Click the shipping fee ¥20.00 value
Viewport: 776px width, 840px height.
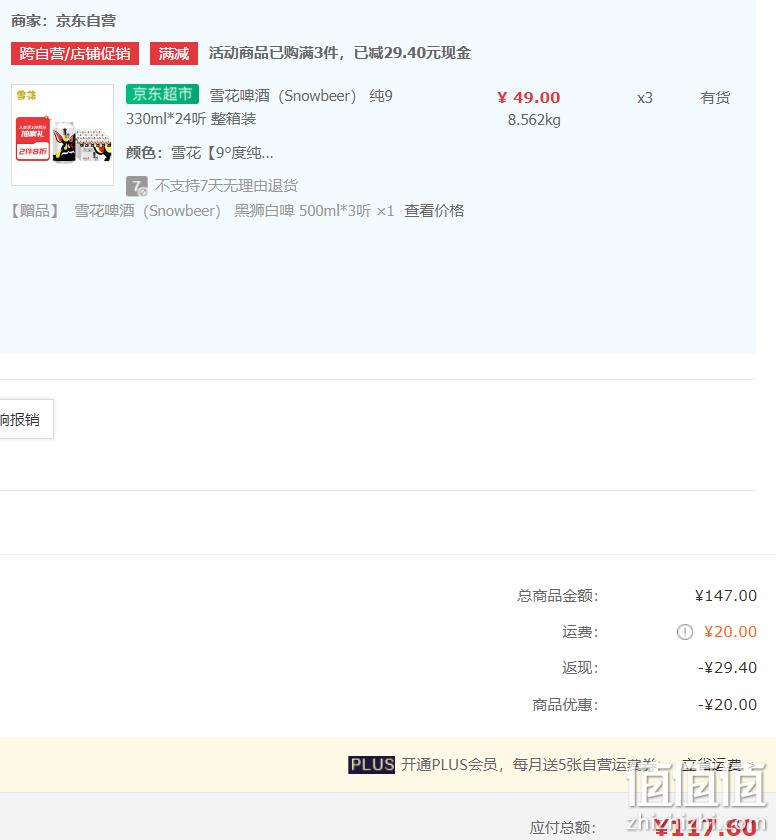[730, 632]
